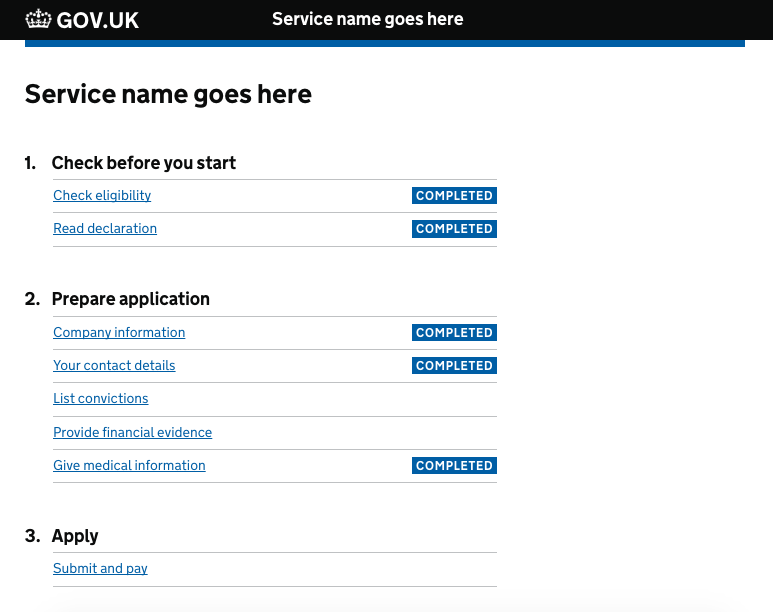This screenshot has height=612, width=773.
Task: Click the Submit and pay link
Action: (x=100, y=569)
